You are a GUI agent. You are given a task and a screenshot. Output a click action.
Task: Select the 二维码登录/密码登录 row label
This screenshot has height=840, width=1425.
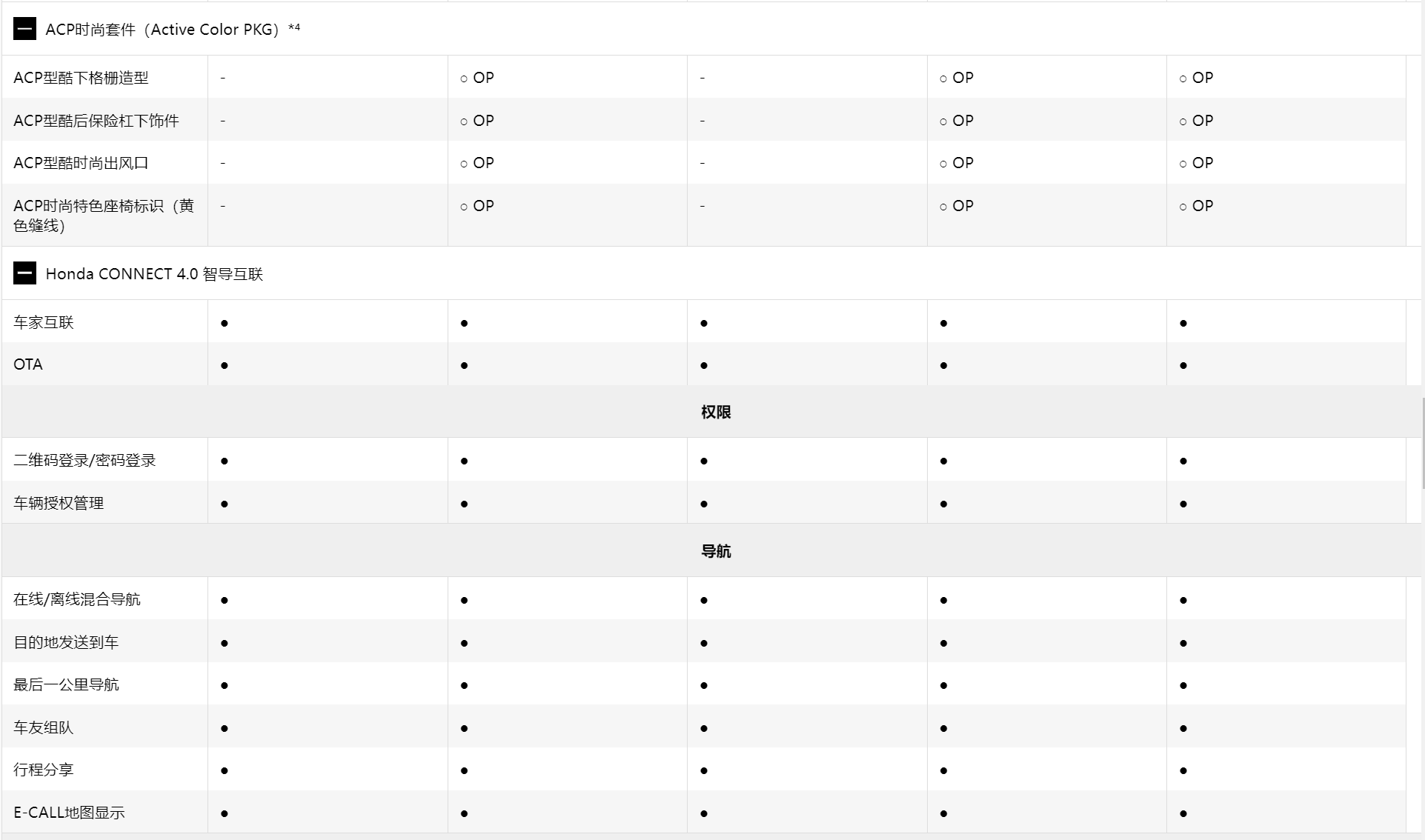coord(84,460)
